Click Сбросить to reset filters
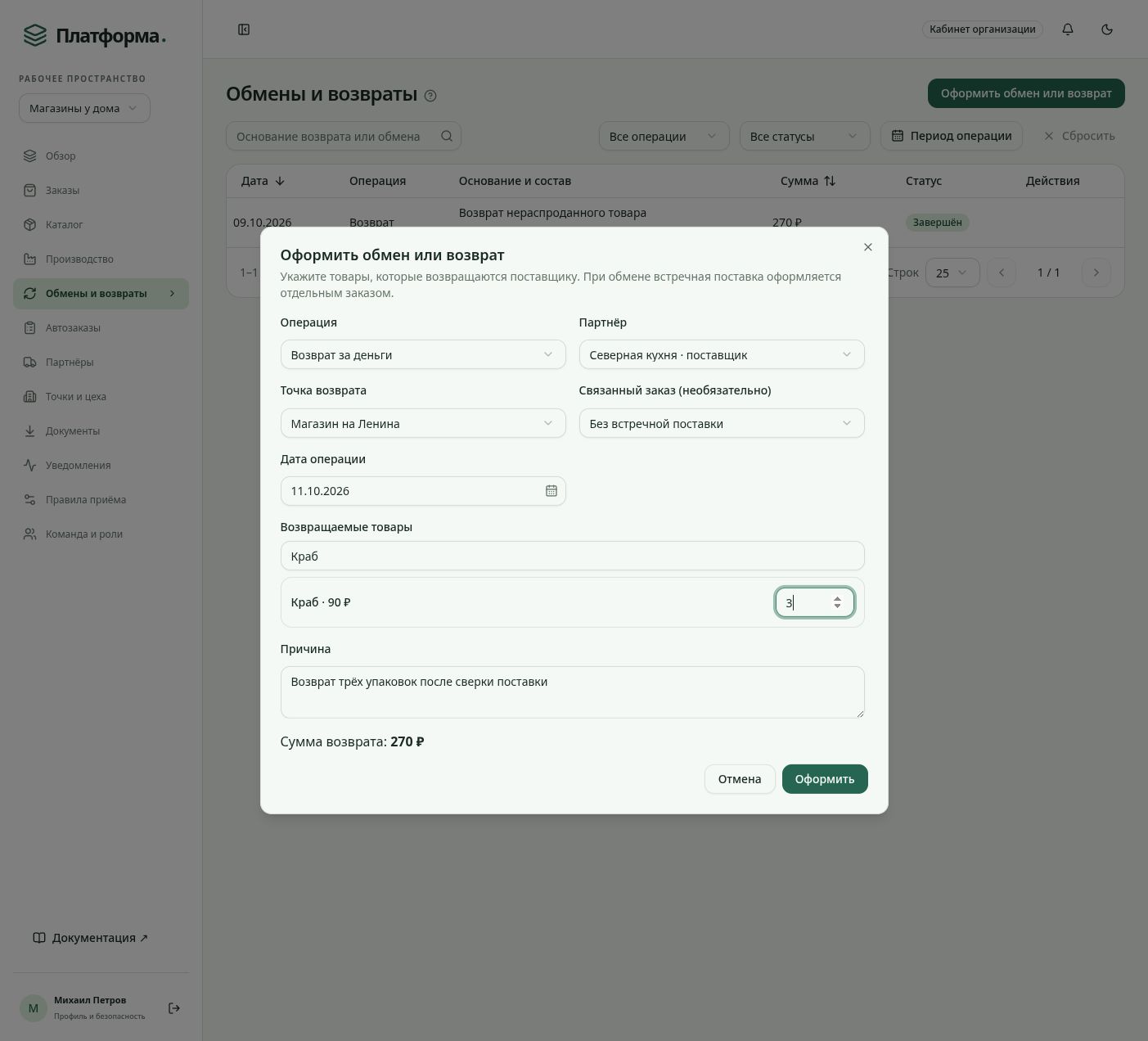The image size is (1148, 1041). click(1079, 136)
